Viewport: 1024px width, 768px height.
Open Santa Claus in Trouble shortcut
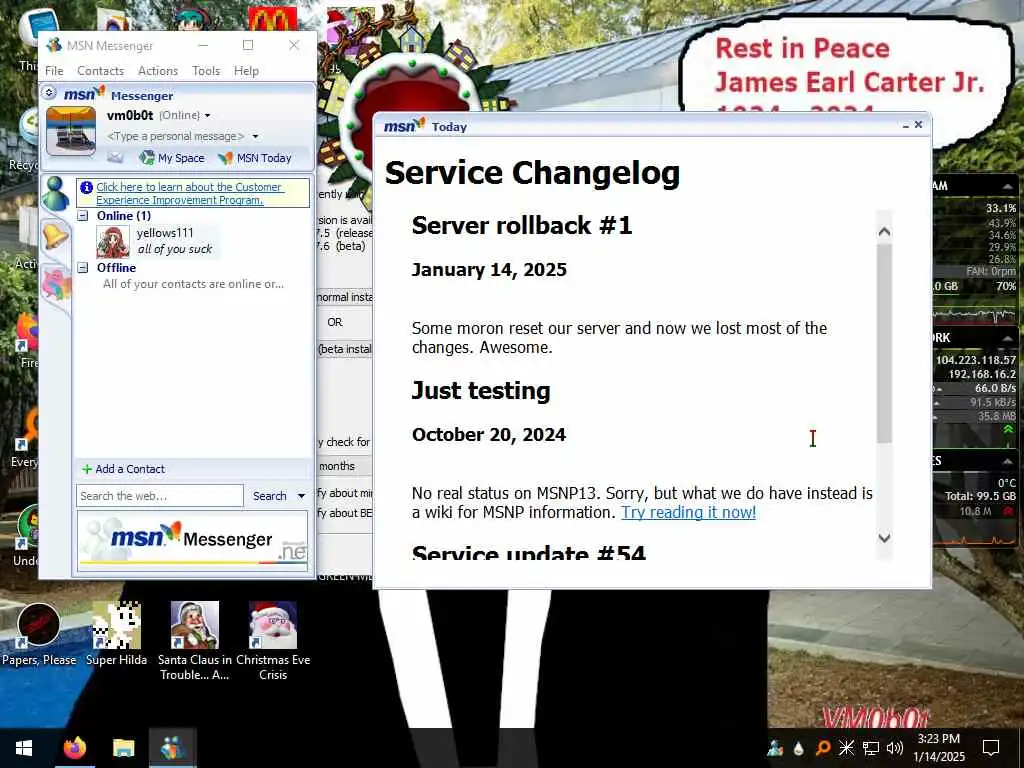pos(195,641)
